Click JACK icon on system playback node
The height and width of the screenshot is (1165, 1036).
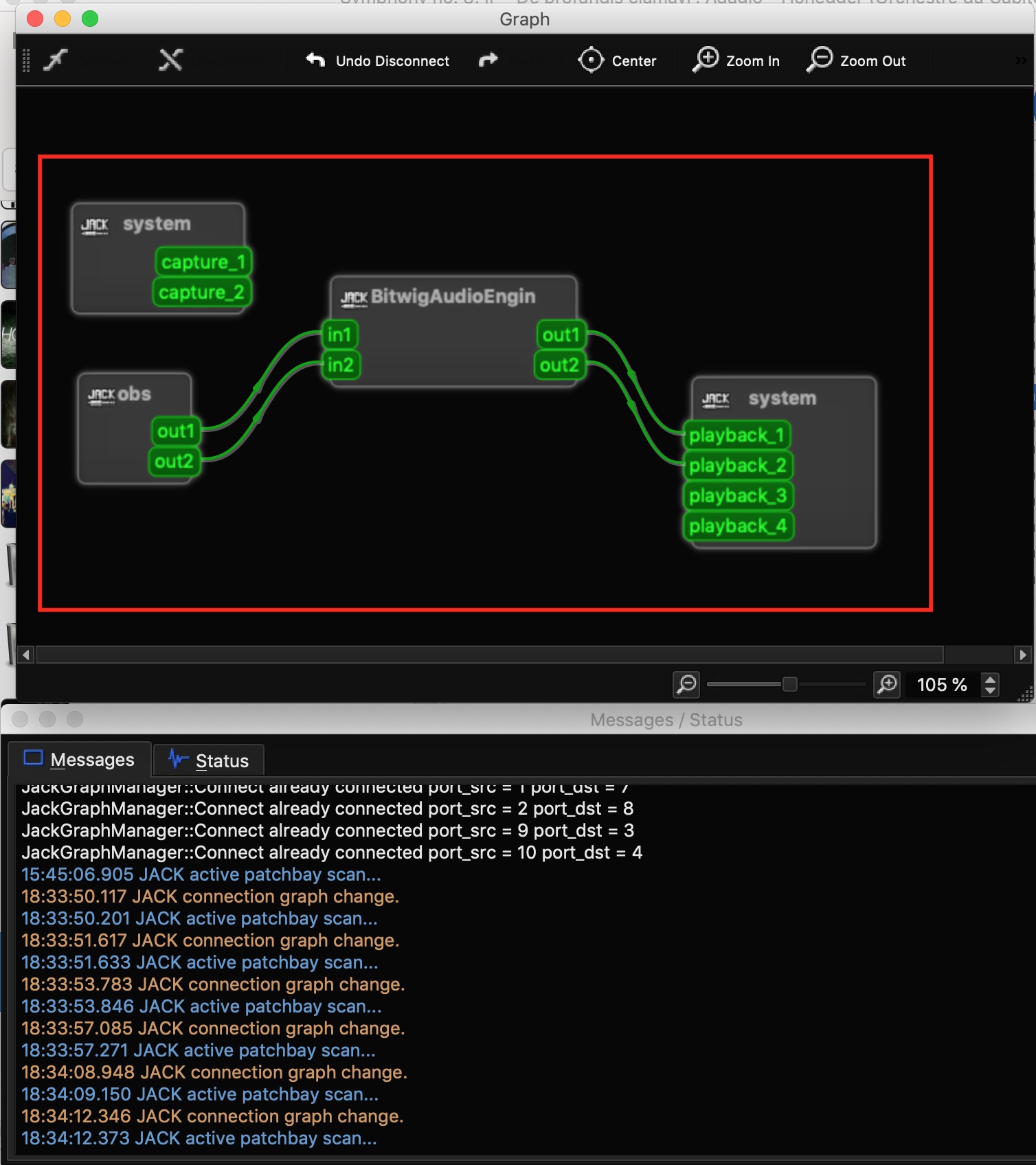tap(716, 400)
